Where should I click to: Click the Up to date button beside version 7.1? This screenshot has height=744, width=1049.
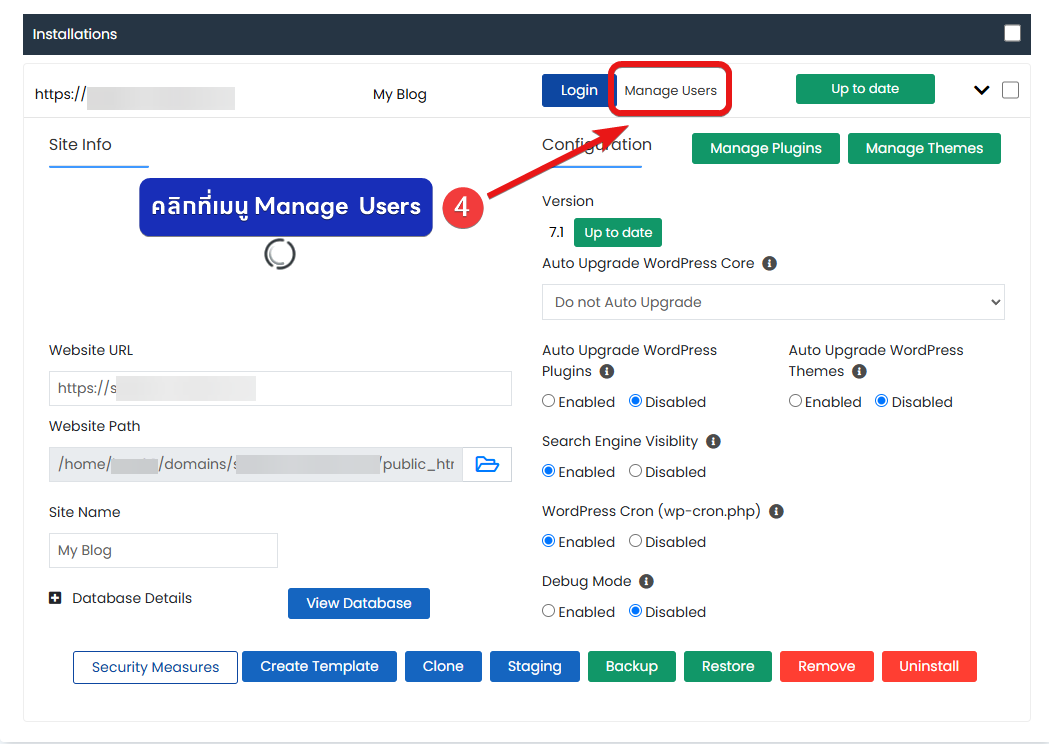(617, 233)
